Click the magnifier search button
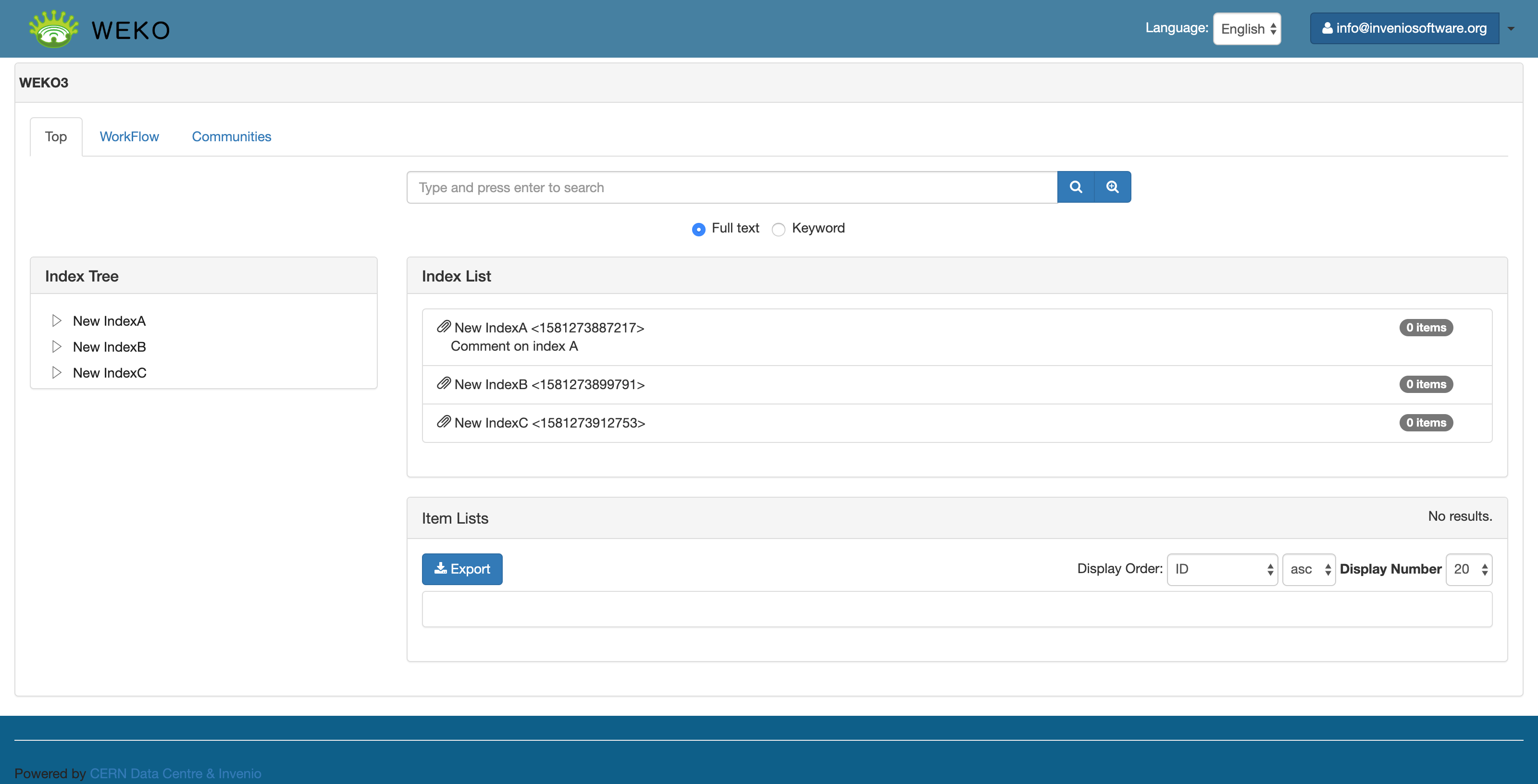 (1075, 187)
